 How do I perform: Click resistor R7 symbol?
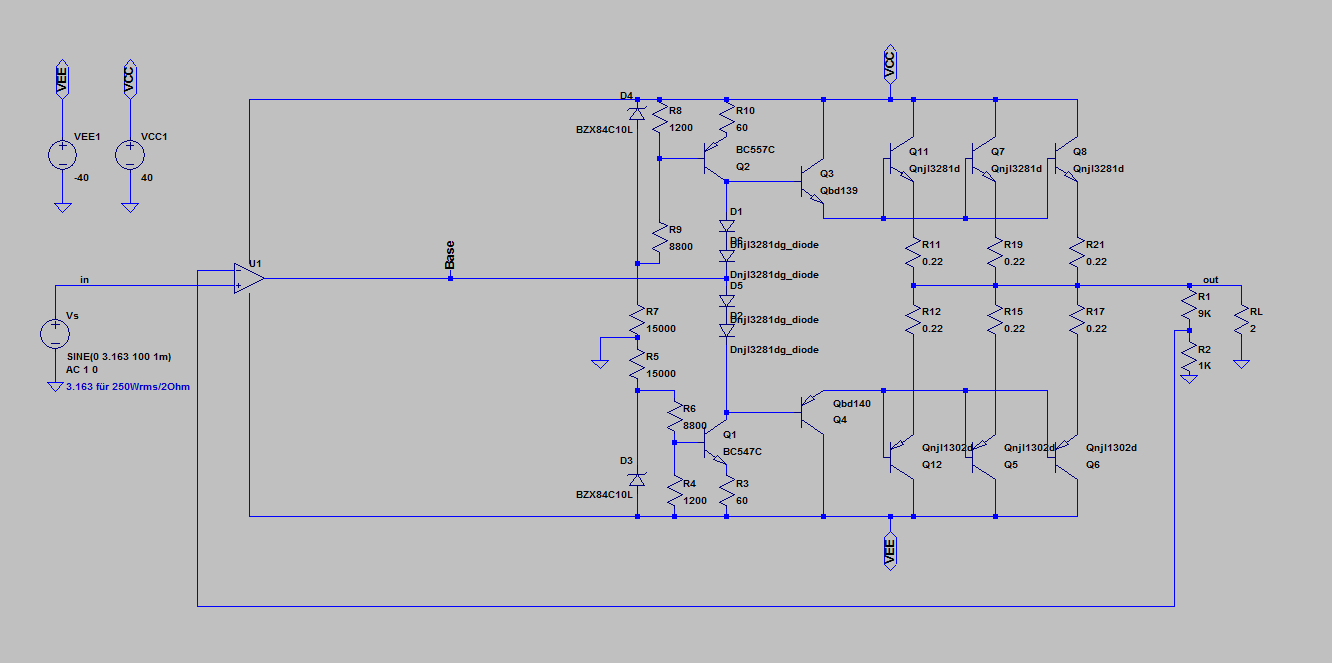(637, 320)
